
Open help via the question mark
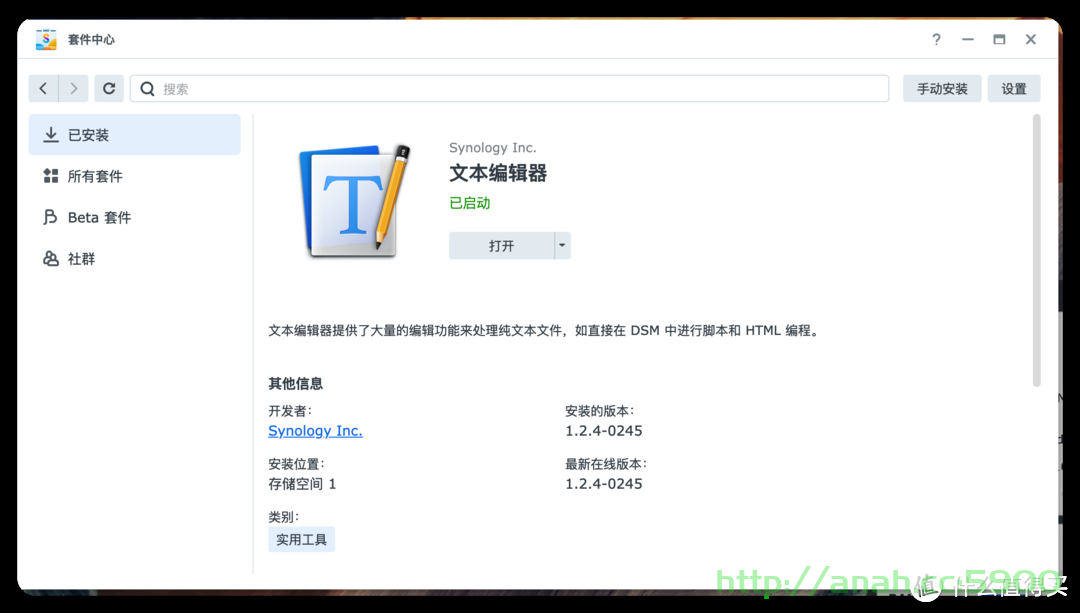936,39
